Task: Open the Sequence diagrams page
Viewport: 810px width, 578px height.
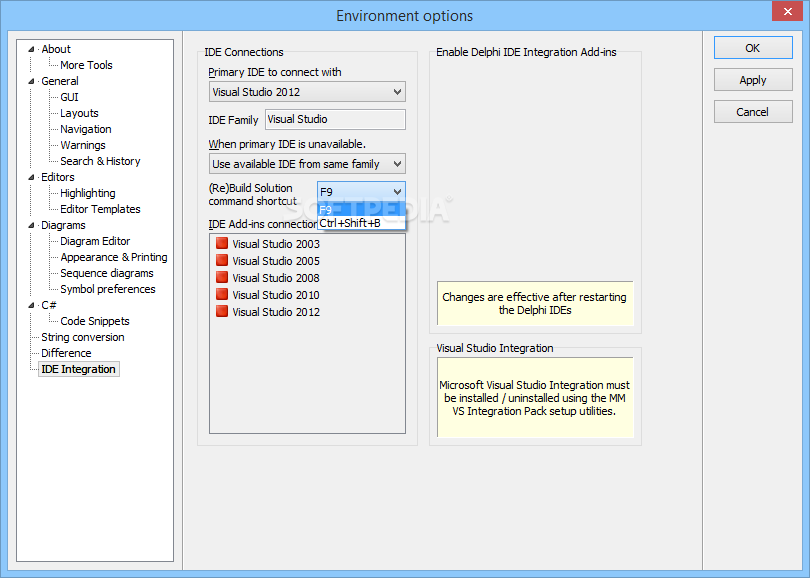Action: pyautogui.click(x=107, y=273)
